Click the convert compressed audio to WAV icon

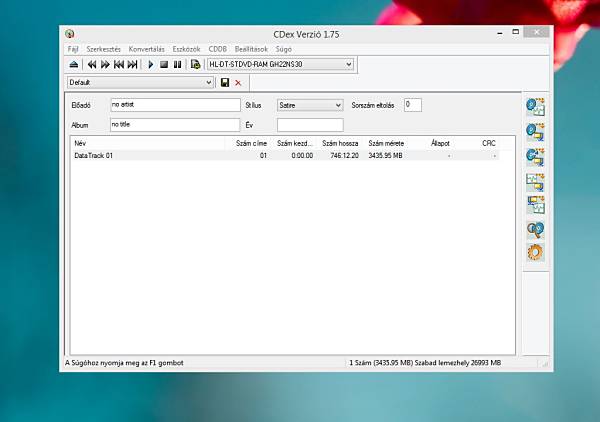click(x=535, y=205)
